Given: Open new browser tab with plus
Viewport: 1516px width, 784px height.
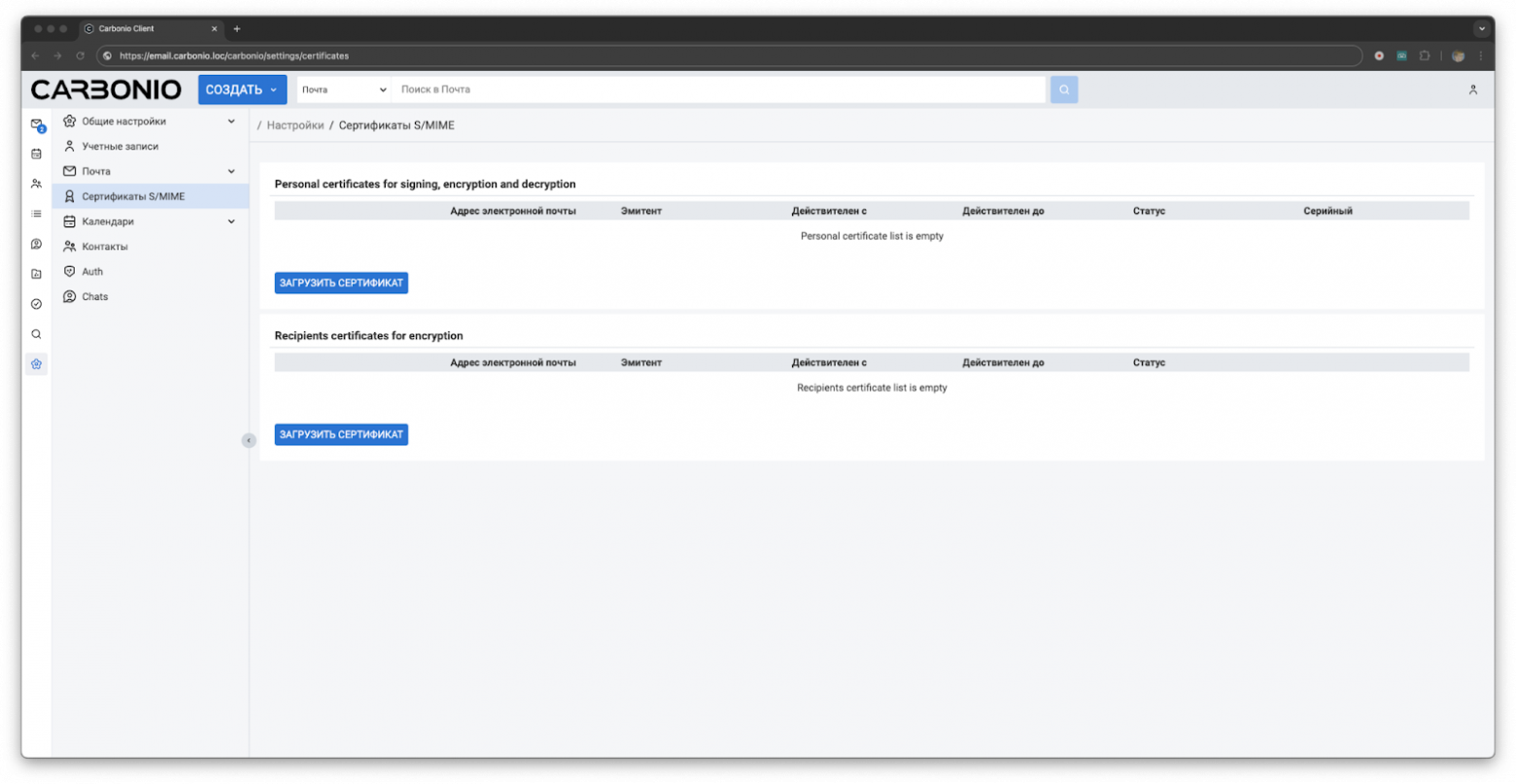Looking at the screenshot, I should [x=236, y=29].
